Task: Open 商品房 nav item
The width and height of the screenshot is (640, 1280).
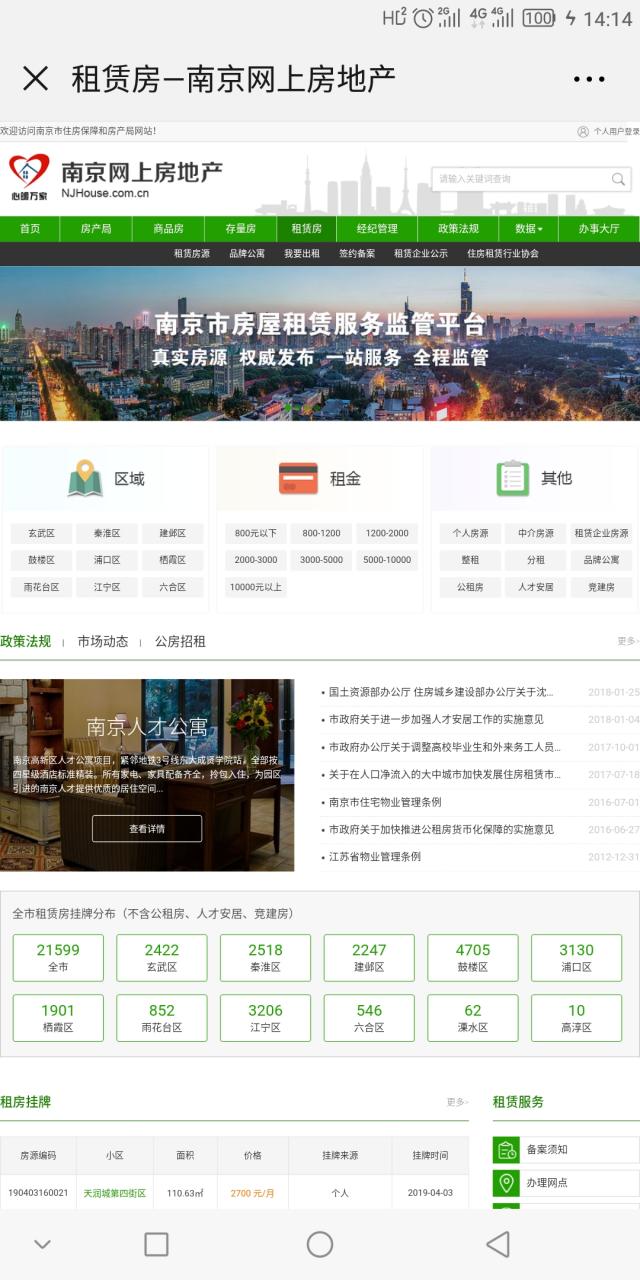Action: click(x=168, y=228)
